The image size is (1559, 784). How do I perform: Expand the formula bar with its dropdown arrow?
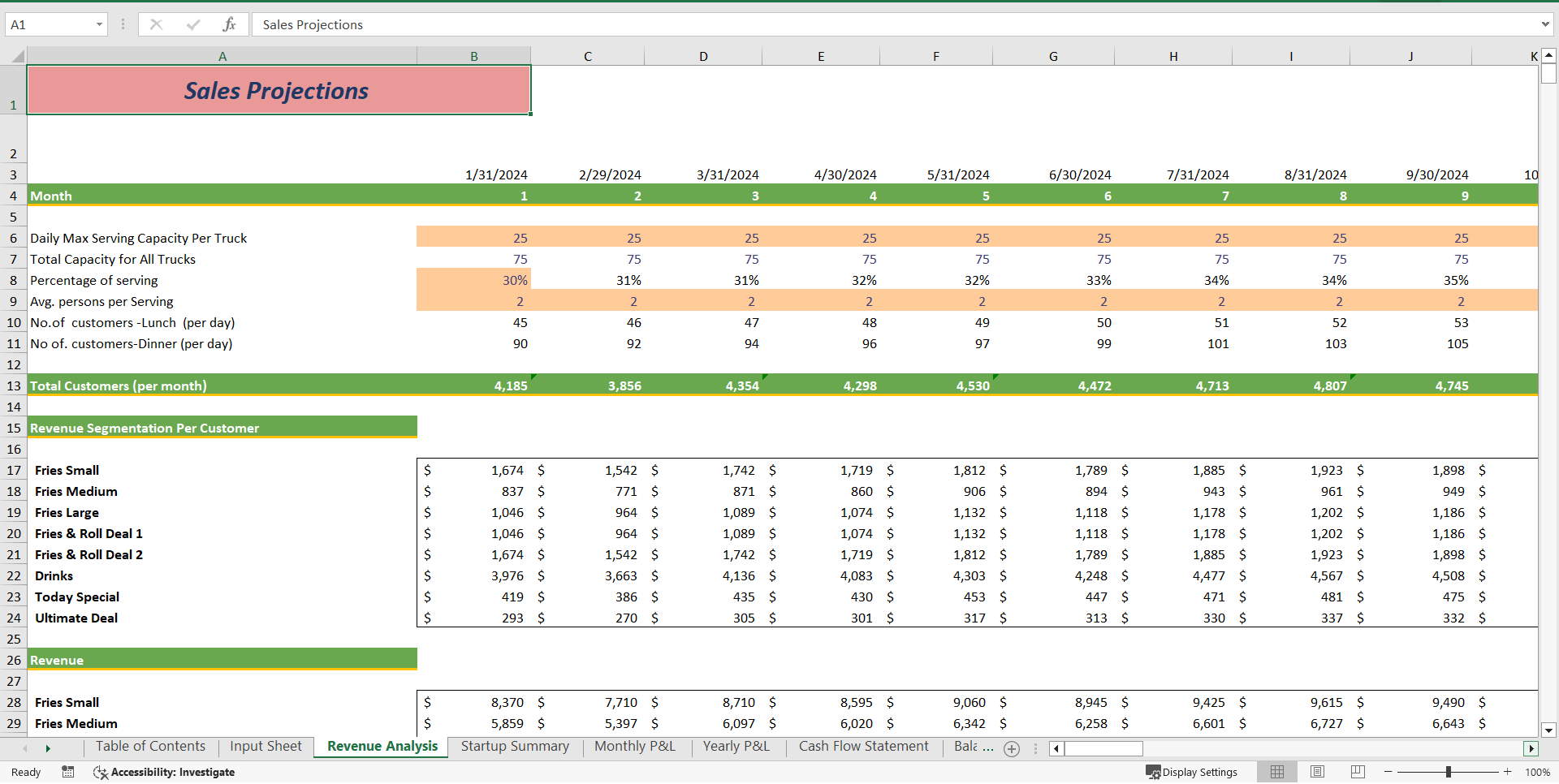[1544, 24]
